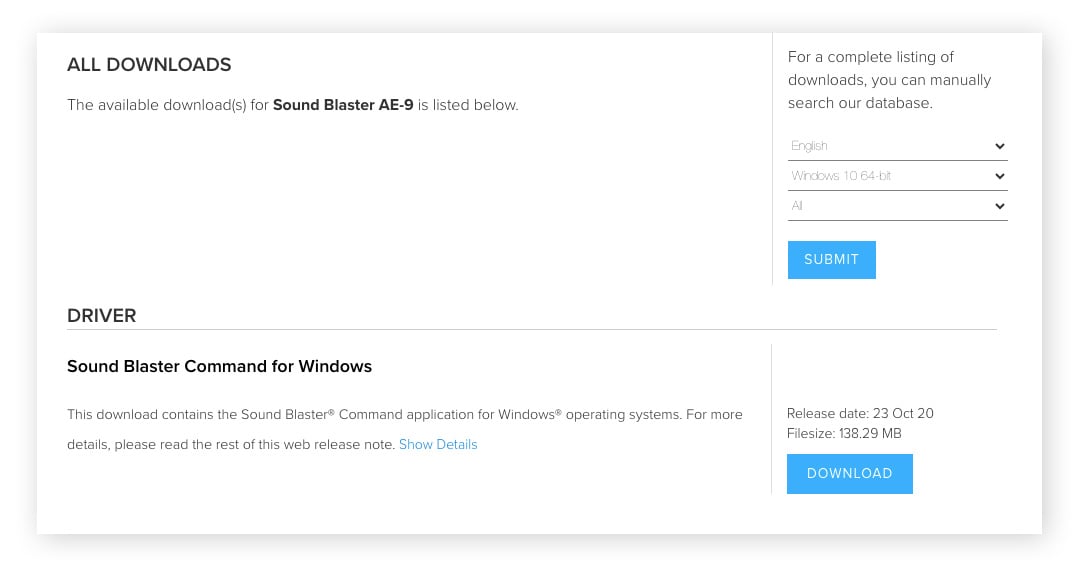The image size is (1080, 573).
Task: Open the English language dropdown
Action: (897, 146)
